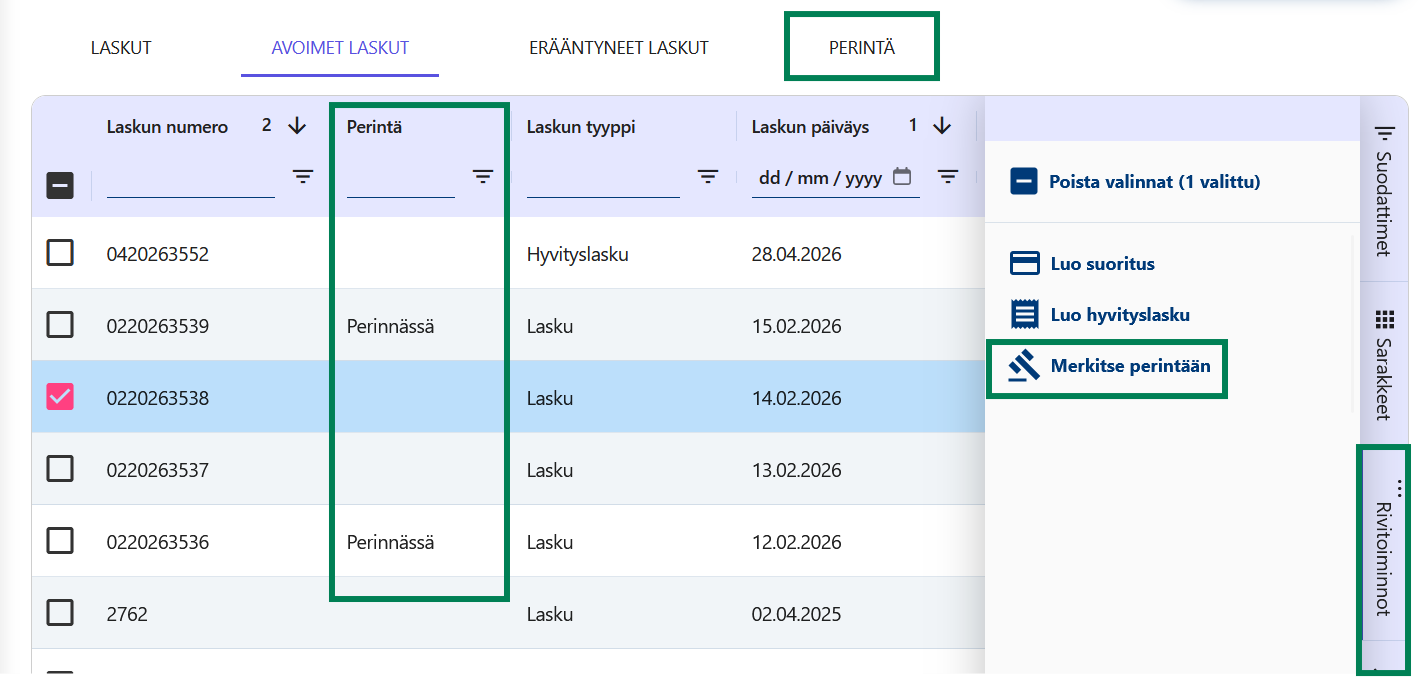1420x677 pixels.
Task: Uncheck invoice 0220263538 selection
Action: click(60, 397)
